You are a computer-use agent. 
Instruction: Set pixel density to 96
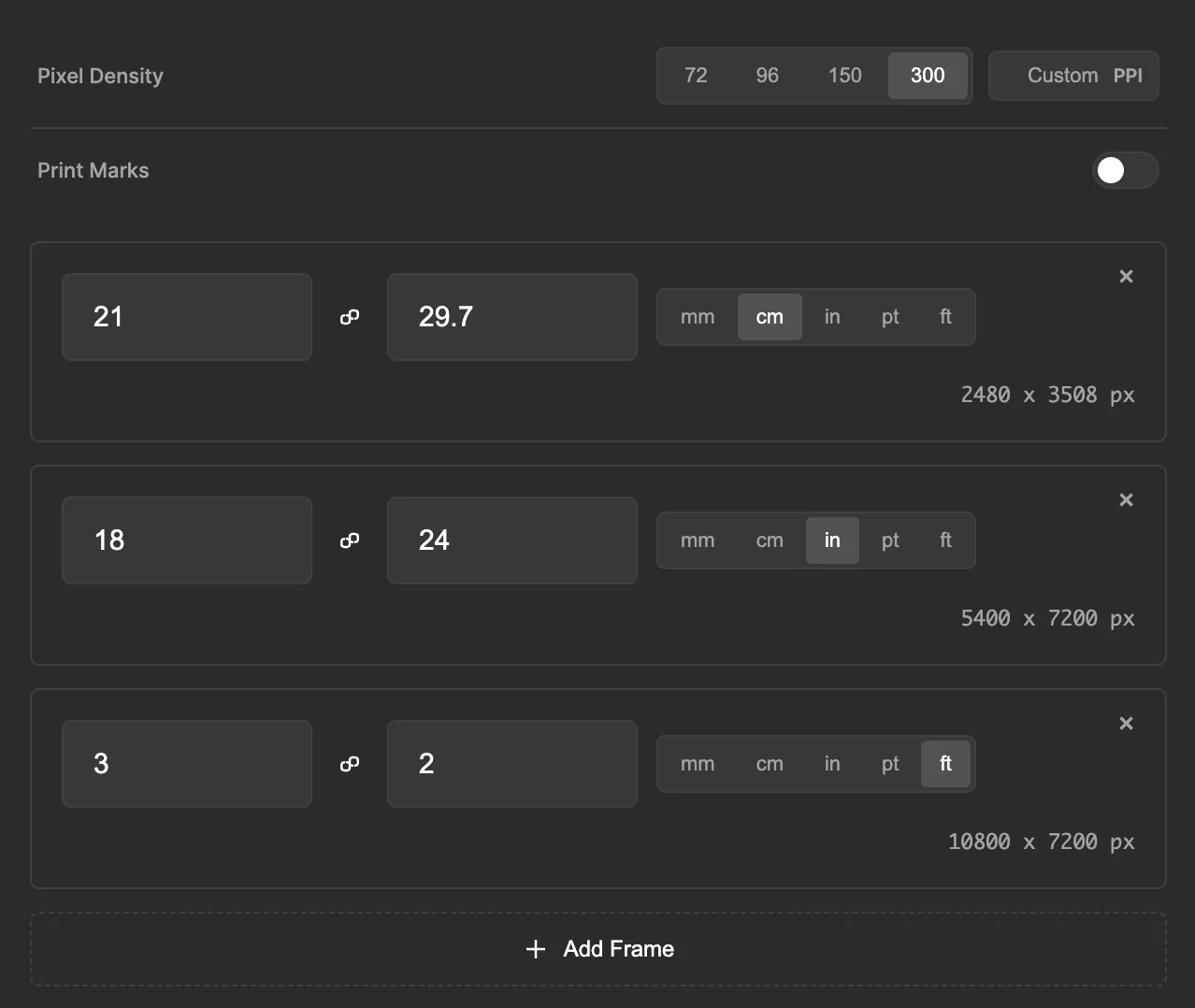(x=767, y=76)
